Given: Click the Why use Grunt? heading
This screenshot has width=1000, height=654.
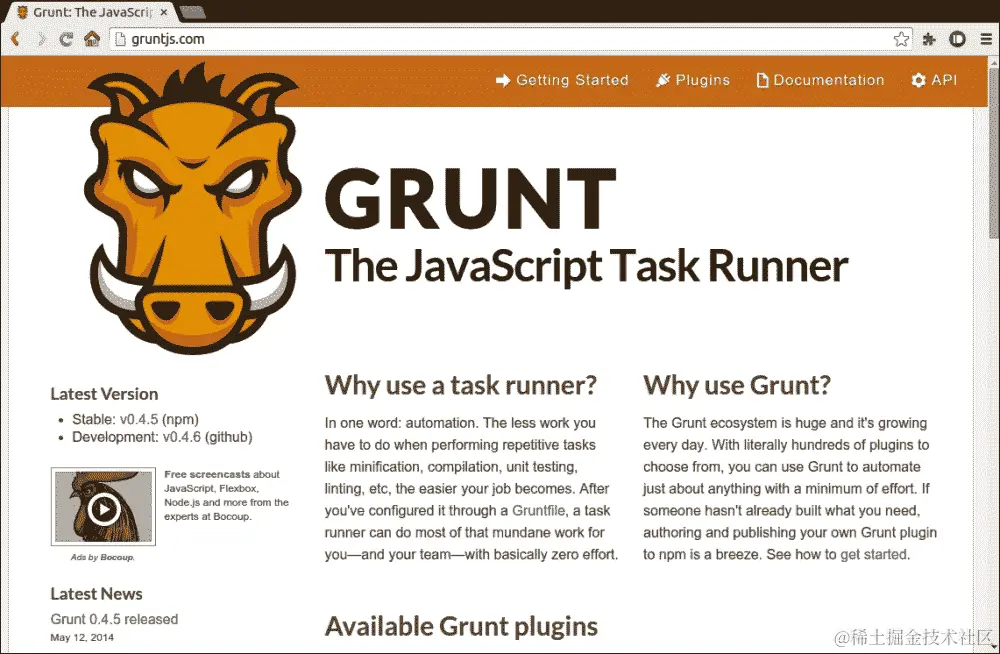Looking at the screenshot, I should [x=737, y=385].
